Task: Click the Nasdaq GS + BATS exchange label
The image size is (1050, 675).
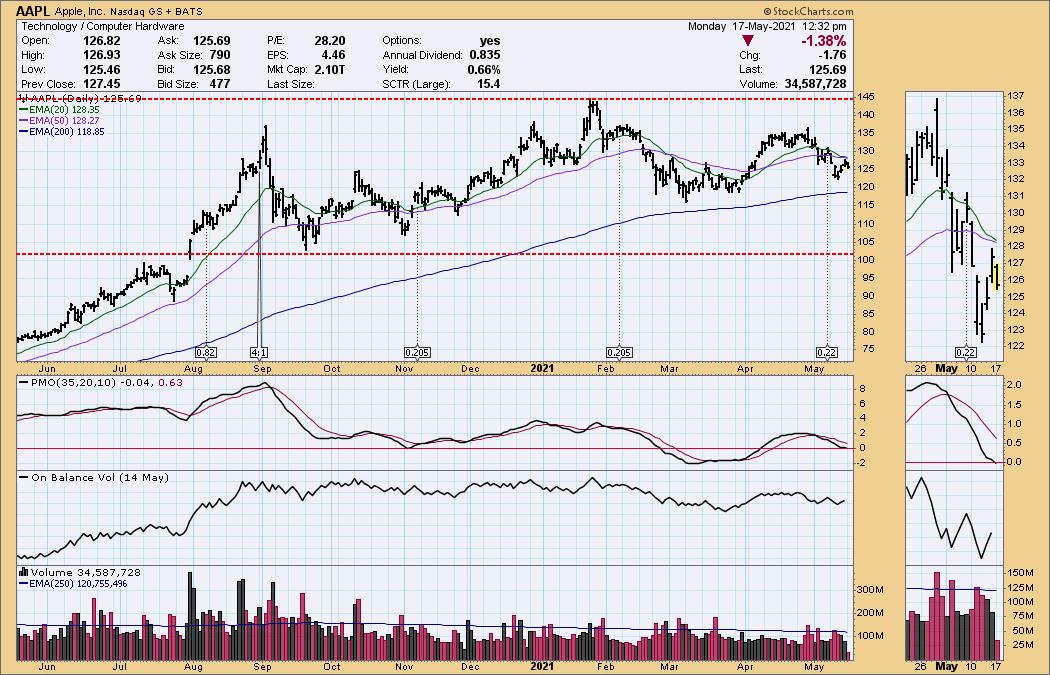Action: click(154, 11)
